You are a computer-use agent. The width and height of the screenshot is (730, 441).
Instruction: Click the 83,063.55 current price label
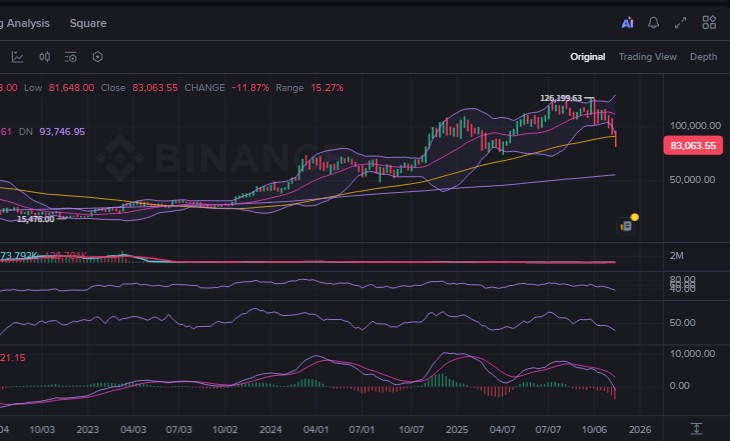pyautogui.click(x=692, y=145)
